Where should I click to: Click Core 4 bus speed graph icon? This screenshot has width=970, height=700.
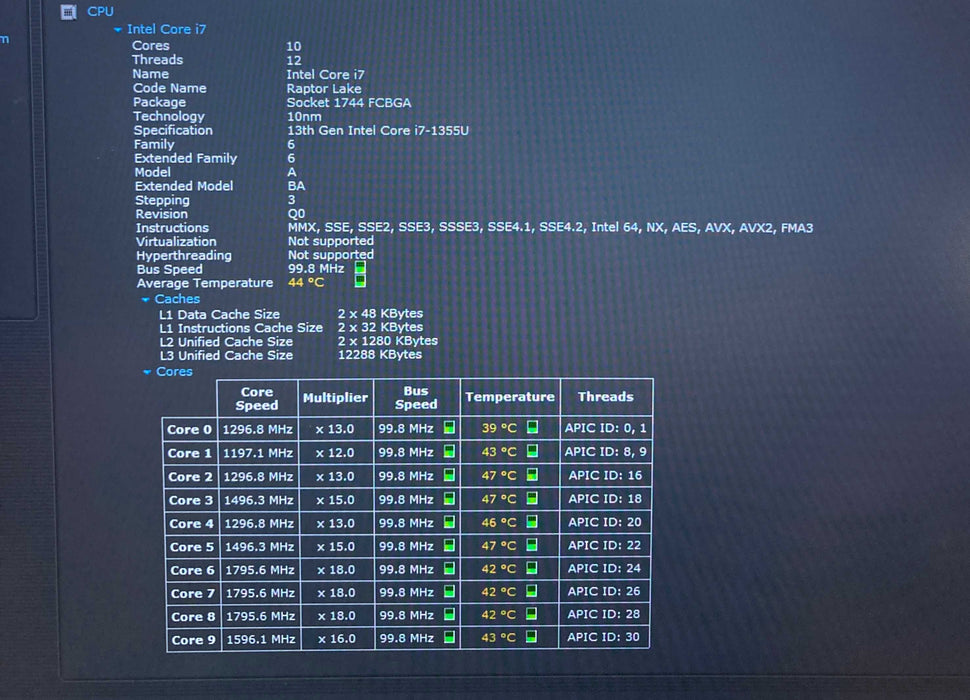pos(450,522)
